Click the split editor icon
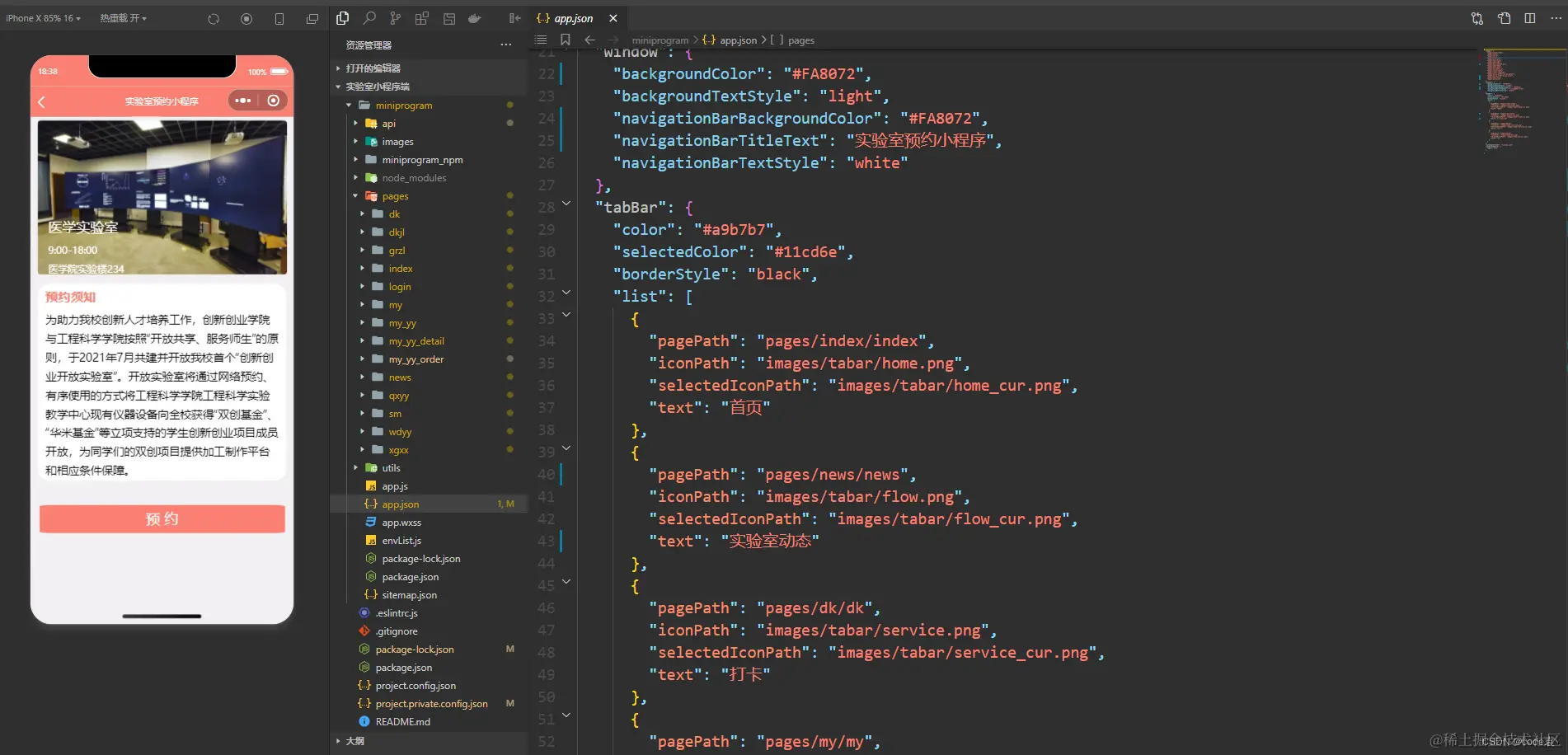Screen dimensions: 1568x755 1530,18
